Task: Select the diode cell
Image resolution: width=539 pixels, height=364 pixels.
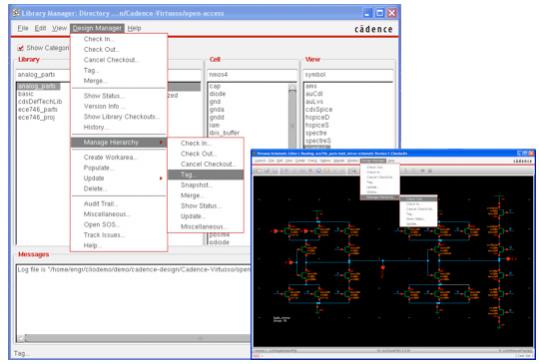Action: (x=218, y=94)
